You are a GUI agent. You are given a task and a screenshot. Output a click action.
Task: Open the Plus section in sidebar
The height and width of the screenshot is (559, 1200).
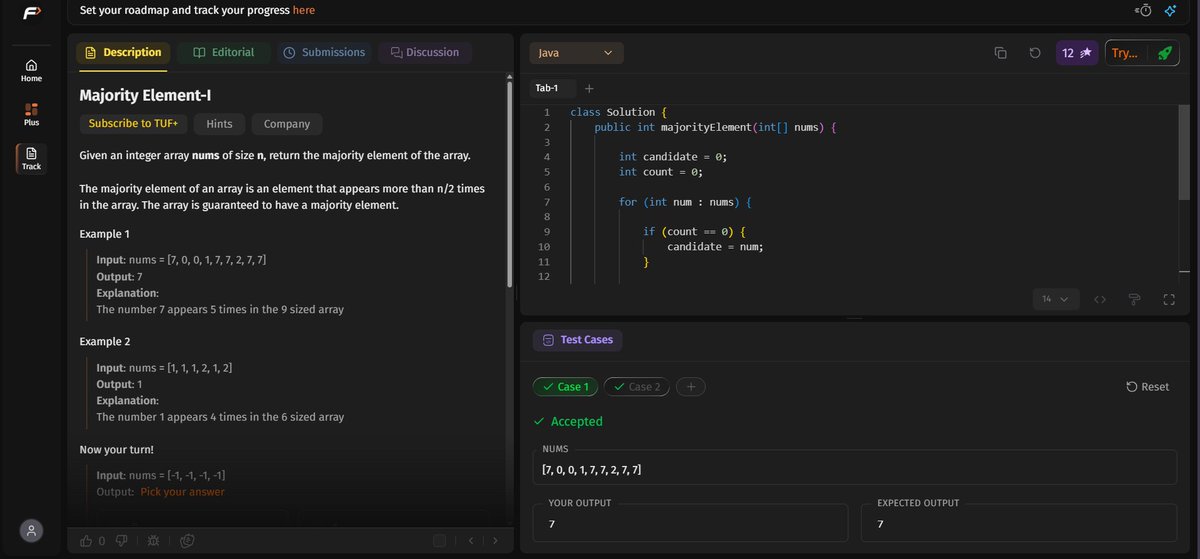point(31,114)
